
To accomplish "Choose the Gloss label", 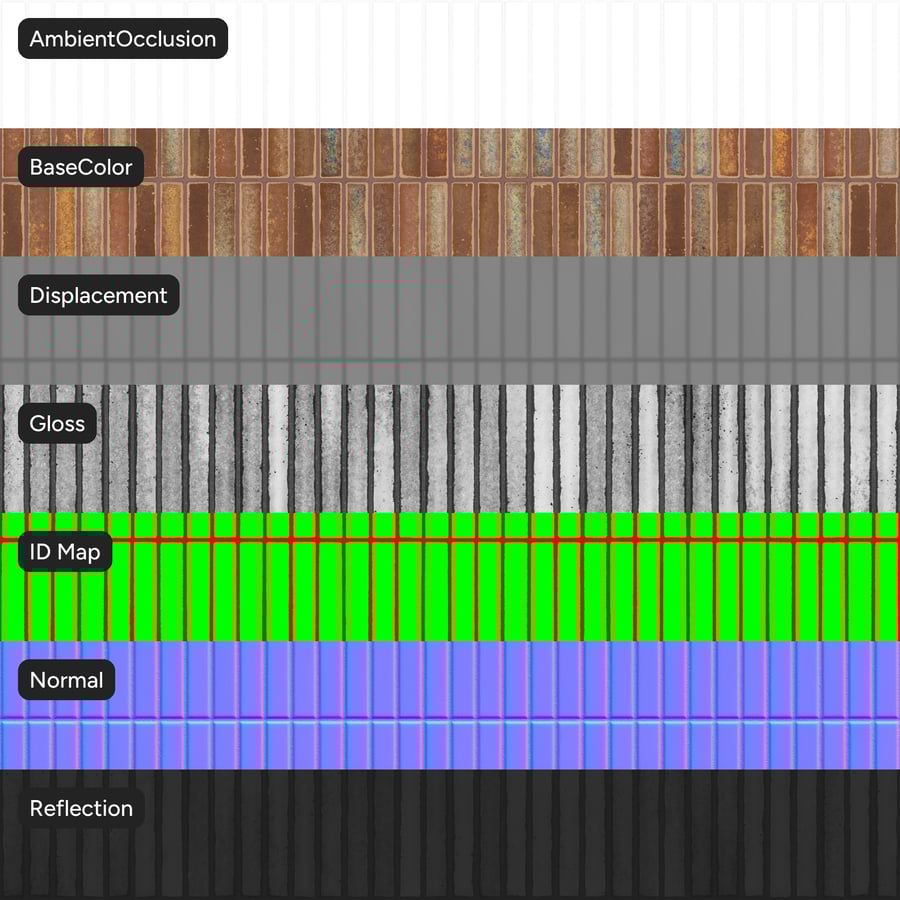I will pos(57,423).
